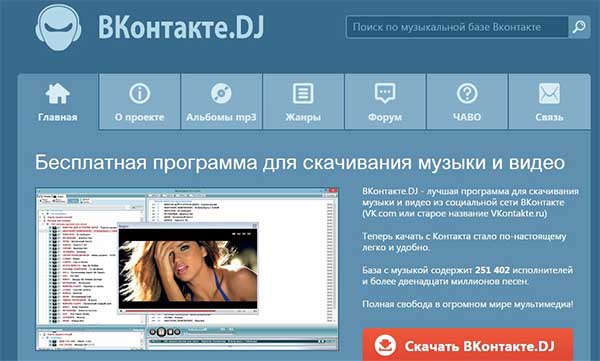Go to the Жанры tab
Image resolution: width=600 pixels, height=361 pixels.
coord(303,102)
